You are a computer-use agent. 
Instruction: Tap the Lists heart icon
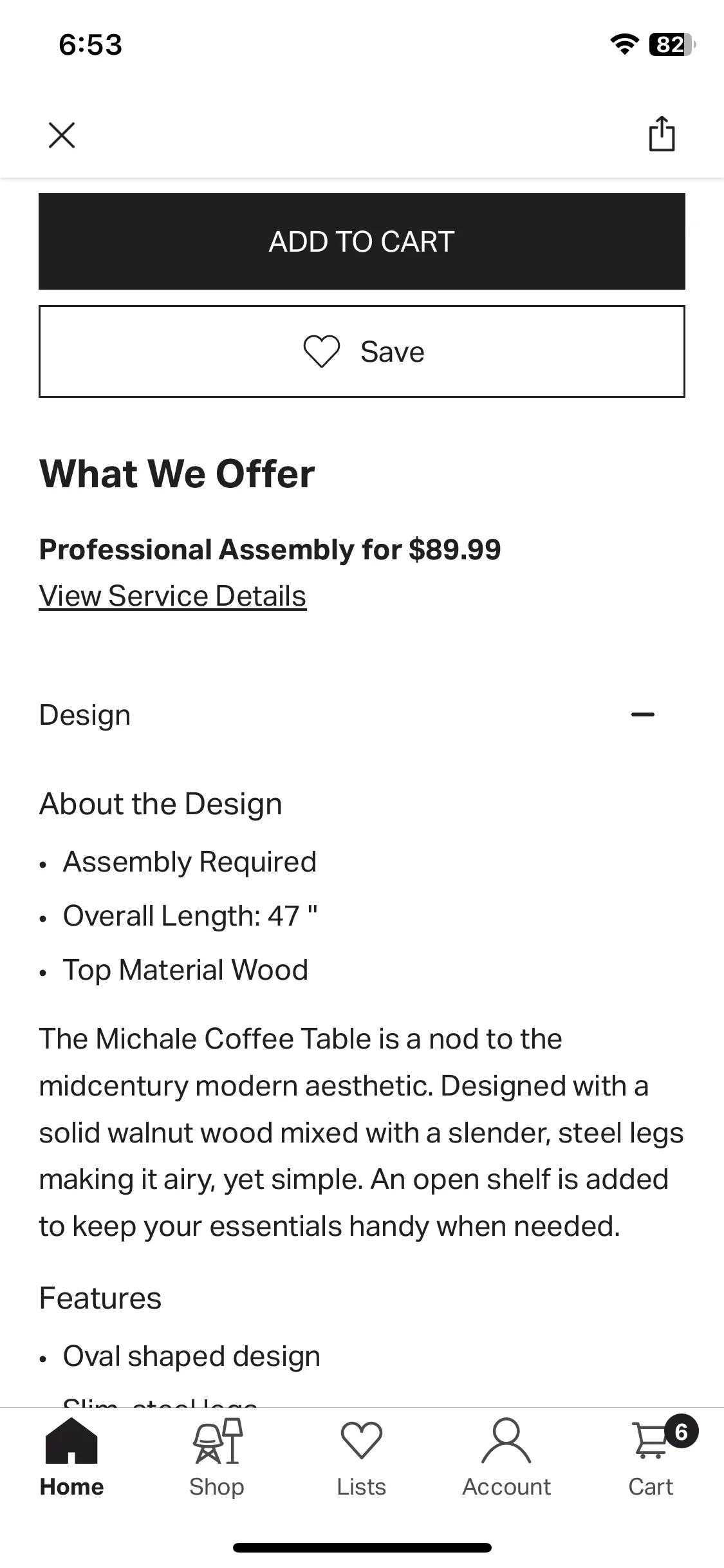[x=362, y=1440]
